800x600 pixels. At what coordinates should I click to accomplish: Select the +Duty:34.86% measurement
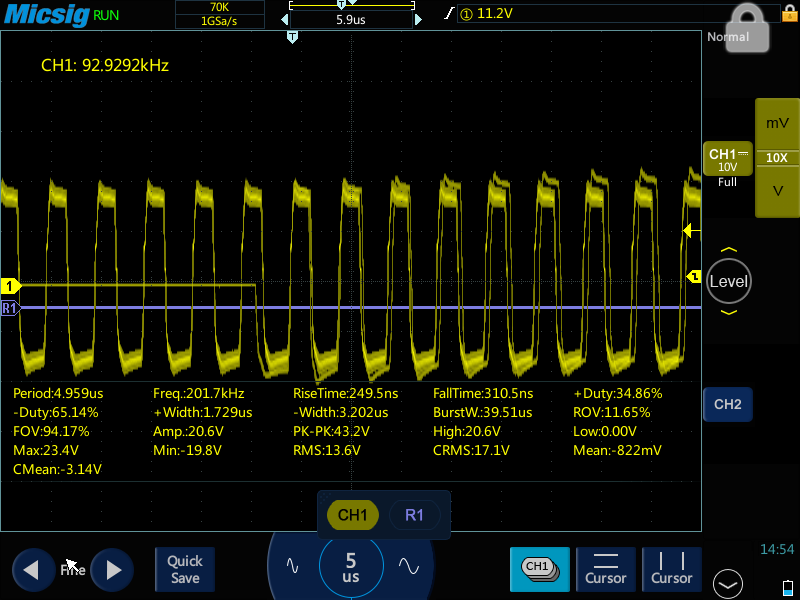click(x=618, y=393)
